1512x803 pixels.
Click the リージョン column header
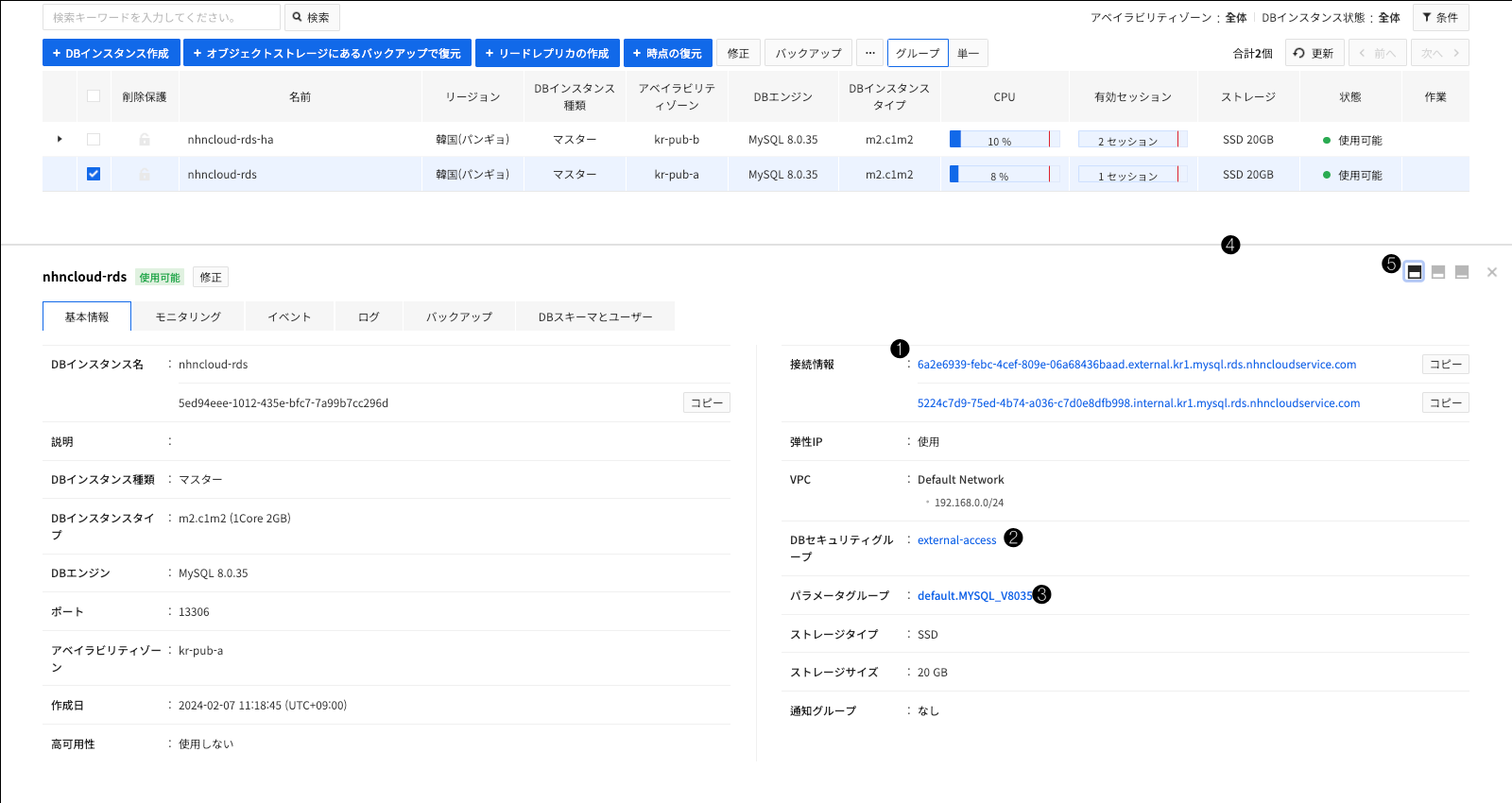472,96
